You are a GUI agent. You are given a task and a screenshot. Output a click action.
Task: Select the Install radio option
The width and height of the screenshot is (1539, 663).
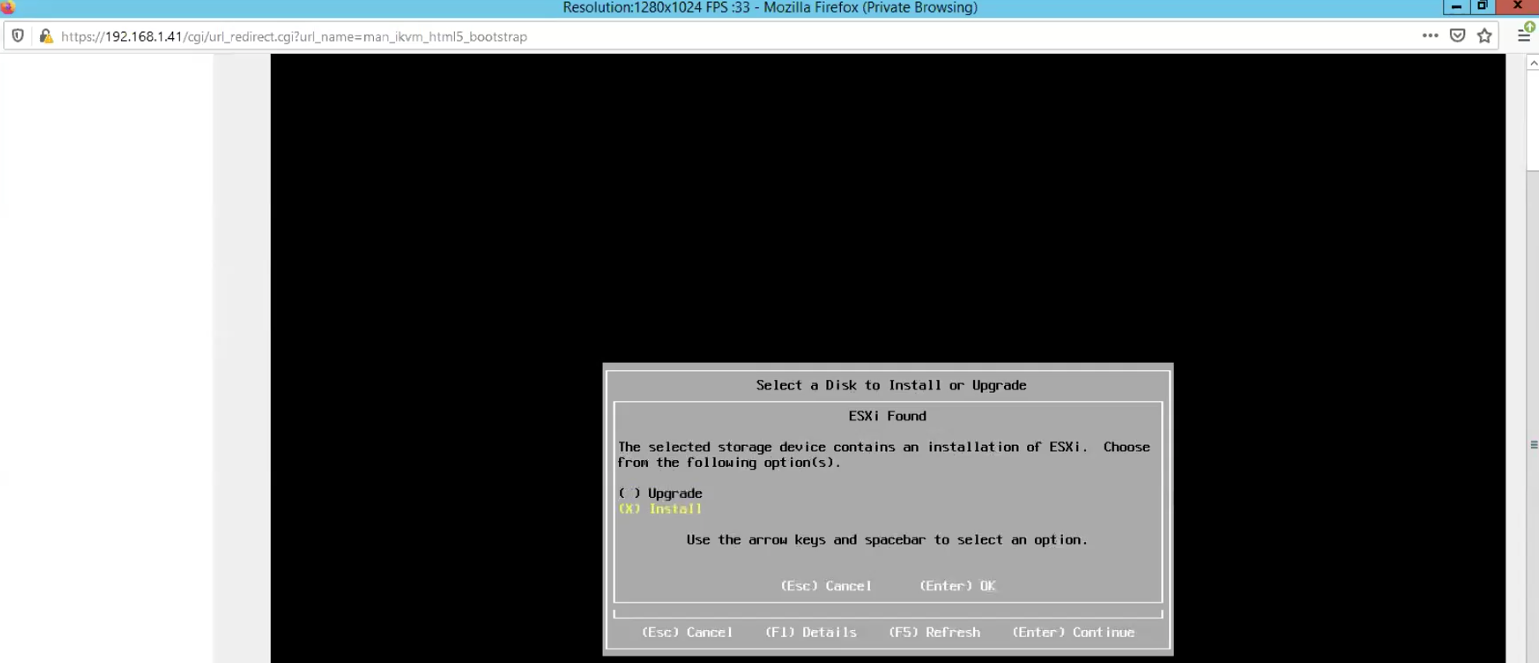tap(660, 509)
